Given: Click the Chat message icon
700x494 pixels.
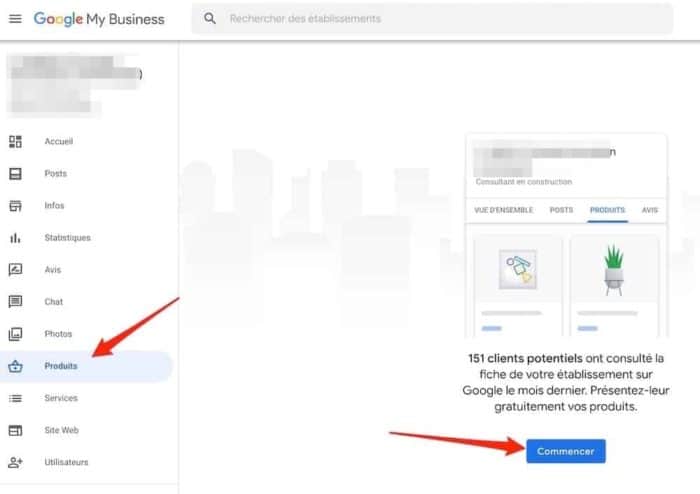Looking at the screenshot, I should pyautogui.click(x=15, y=302).
